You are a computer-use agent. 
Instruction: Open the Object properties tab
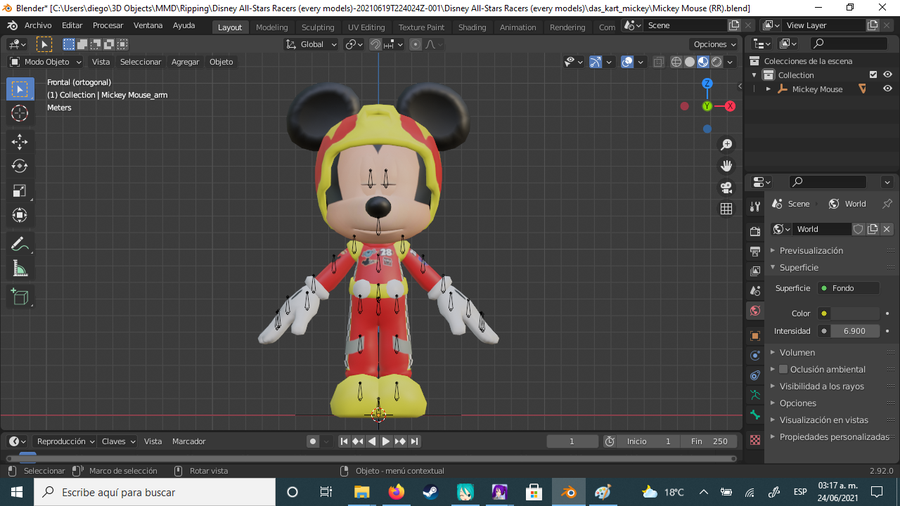pos(755,336)
